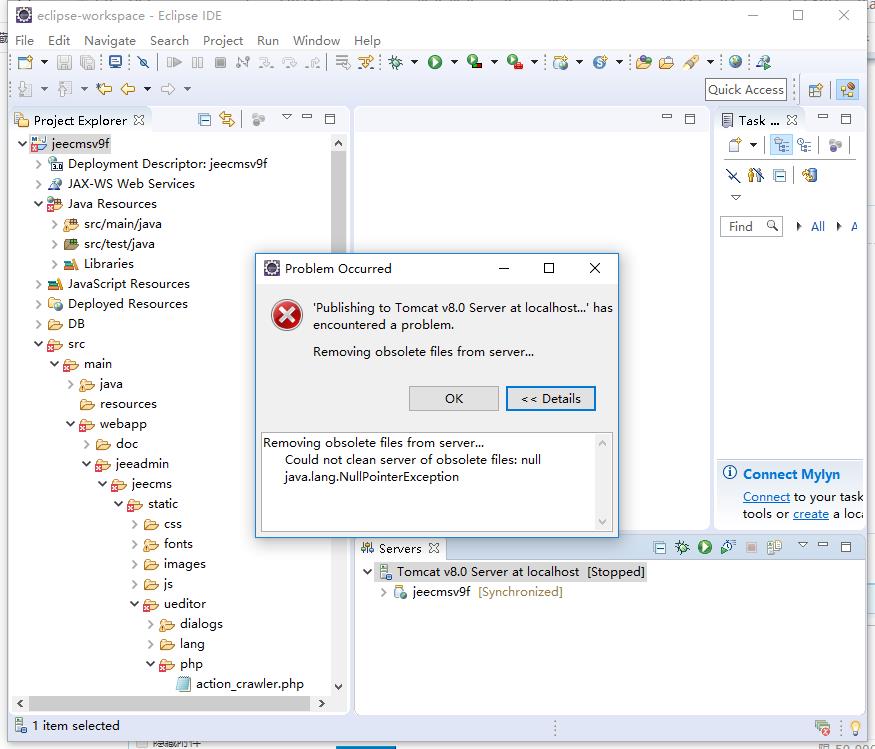Click the stop server icon in Servers view
875x749 pixels.
click(751, 548)
